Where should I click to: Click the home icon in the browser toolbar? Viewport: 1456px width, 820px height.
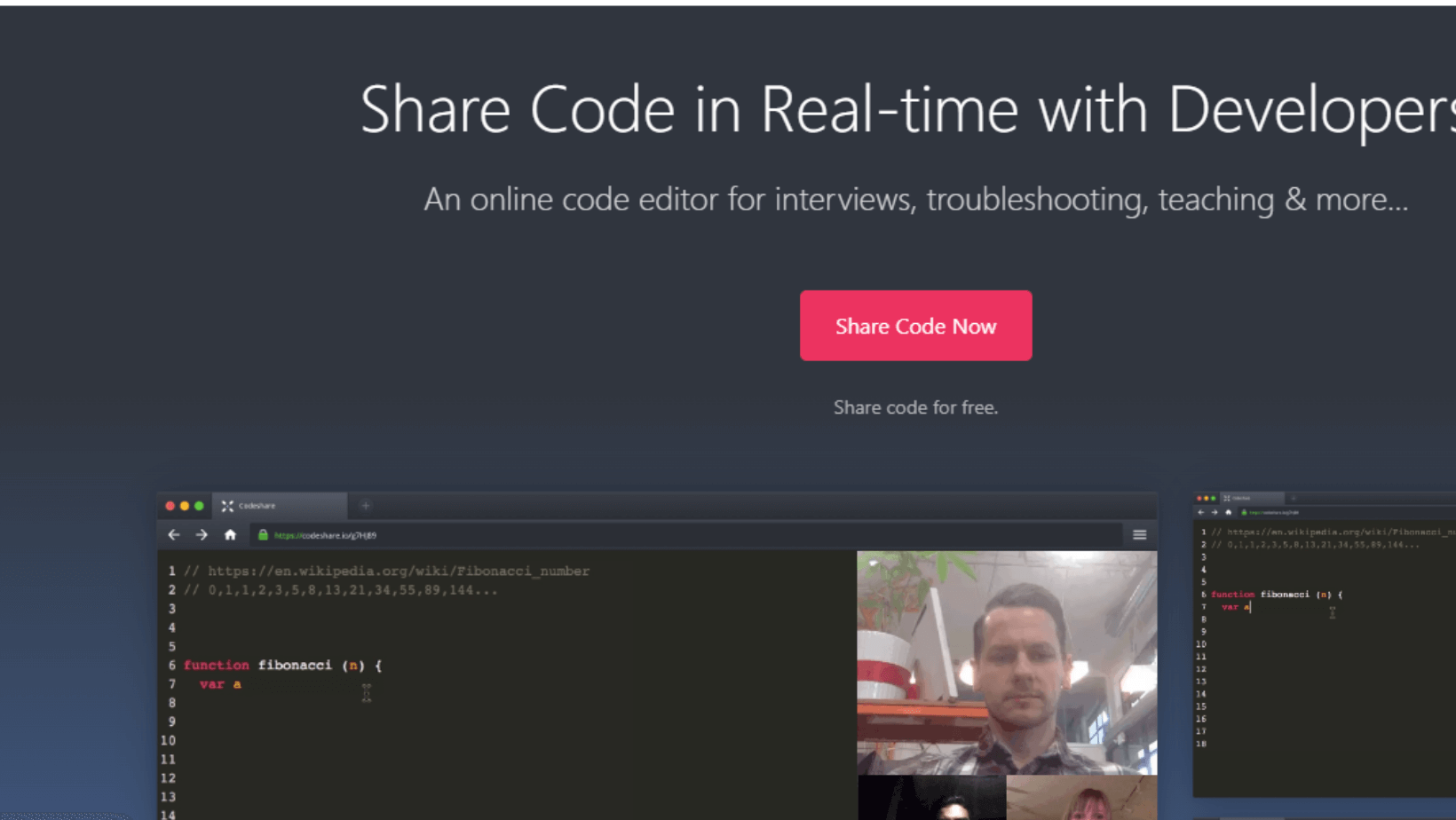pyautogui.click(x=230, y=535)
